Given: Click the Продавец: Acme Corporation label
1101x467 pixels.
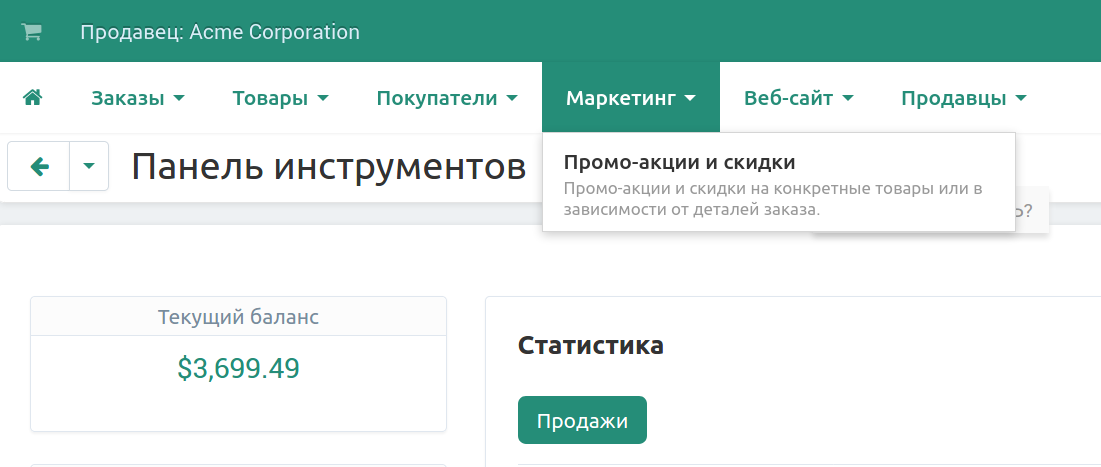Looking at the screenshot, I should pyautogui.click(x=219, y=32).
